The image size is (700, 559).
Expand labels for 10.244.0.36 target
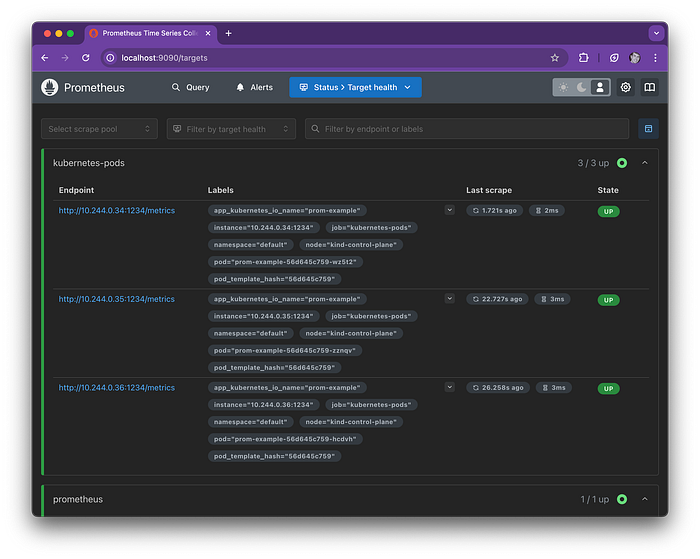450,387
